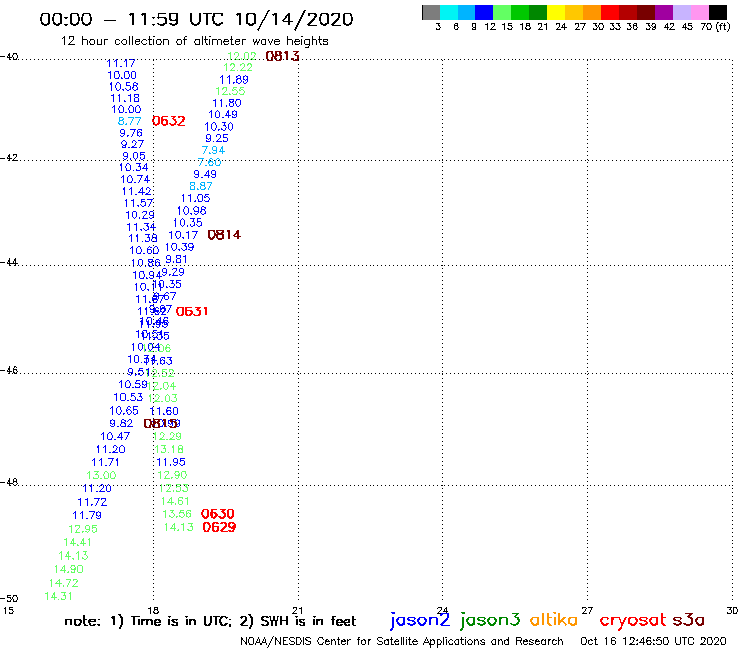Select the wave height value 11.89
The image size is (740, 650).
[x=234, y=80]
